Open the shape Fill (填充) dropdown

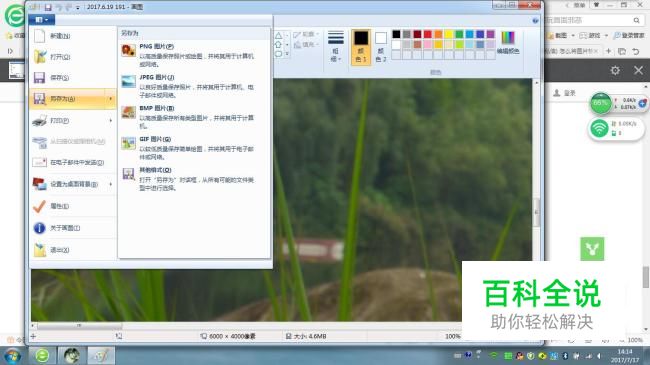(x=306, y=44)
